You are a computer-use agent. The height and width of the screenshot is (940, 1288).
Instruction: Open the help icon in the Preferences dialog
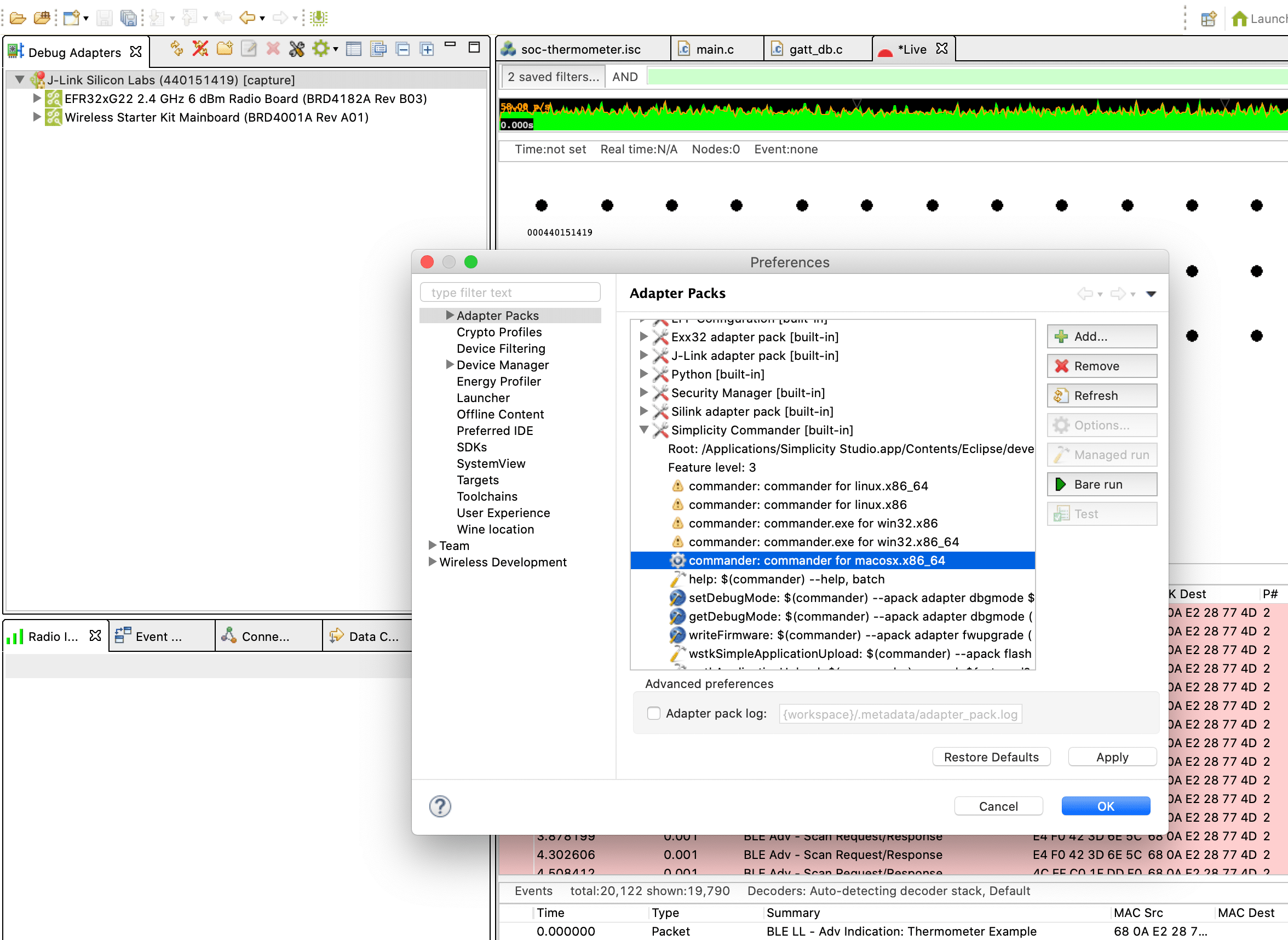pos(439,806)
